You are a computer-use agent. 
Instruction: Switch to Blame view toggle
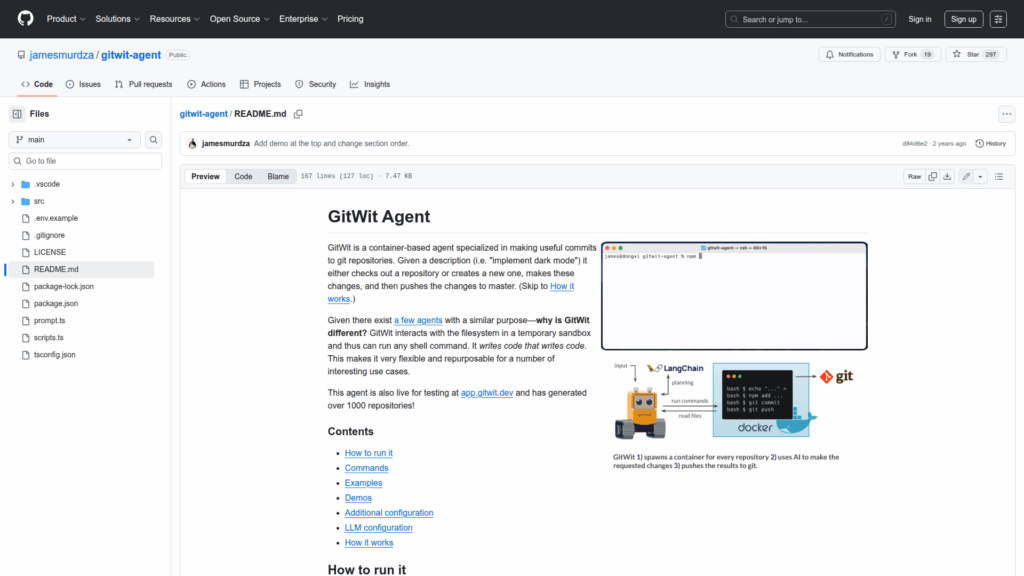click(x=278, y=176)
